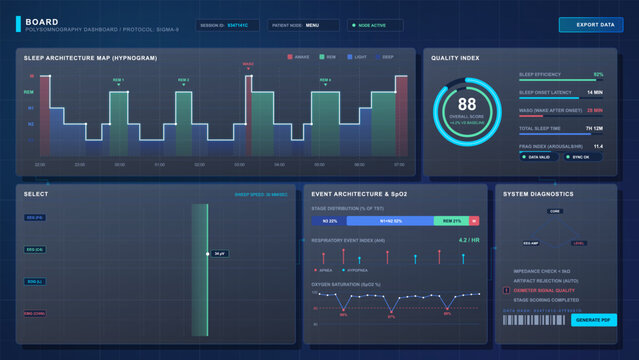Click the Sleep Onset Latency bar
The width and height of the screenshot is (639, 360).
tap(561, 98)
